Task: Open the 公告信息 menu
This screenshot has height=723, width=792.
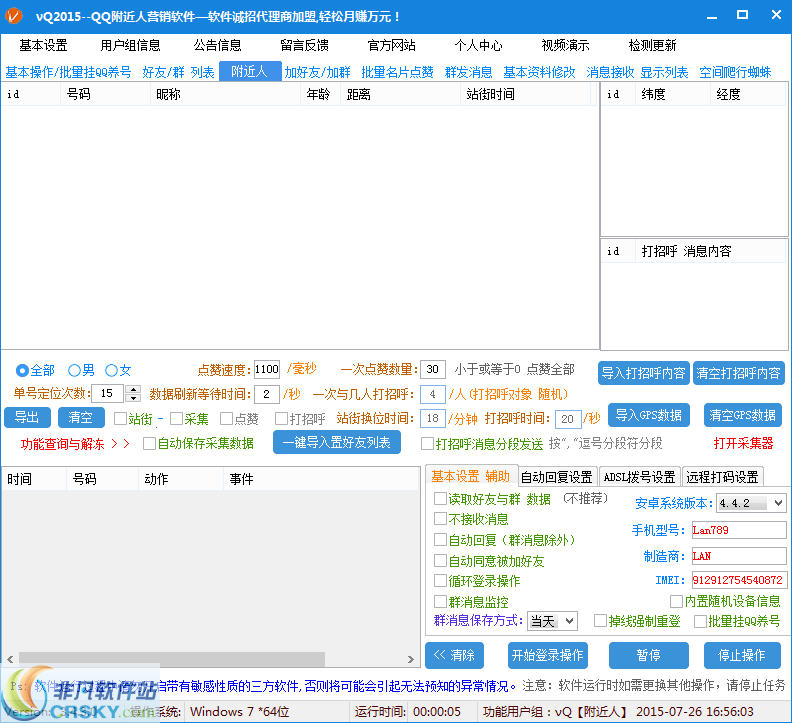Action: pyautogui.click(x=218, y=45)
